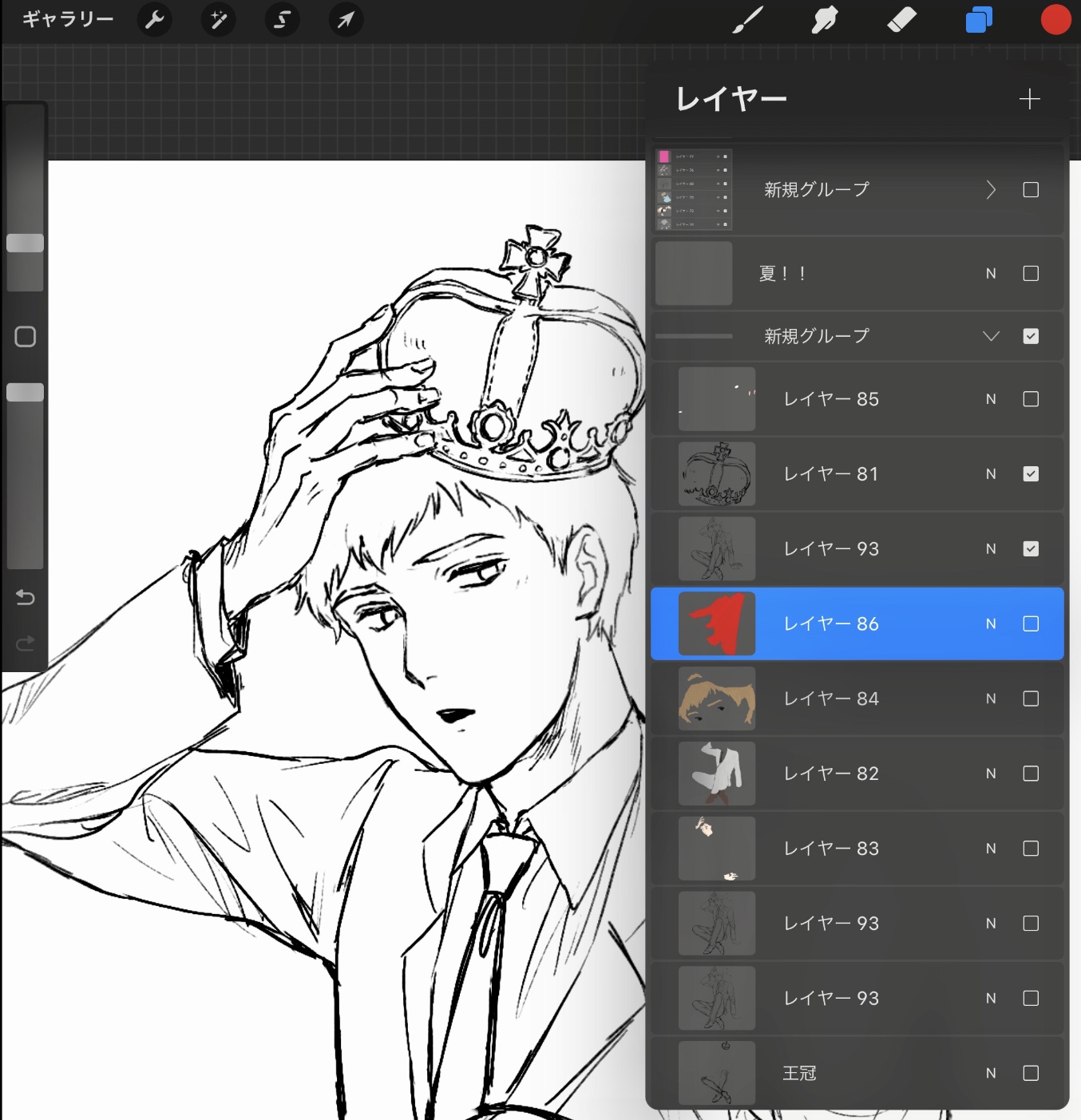Image resolution: width=1081 pixels, height=1120 pixels.
Task: Open the red active color swatch
Action: tap(1055, 20)
